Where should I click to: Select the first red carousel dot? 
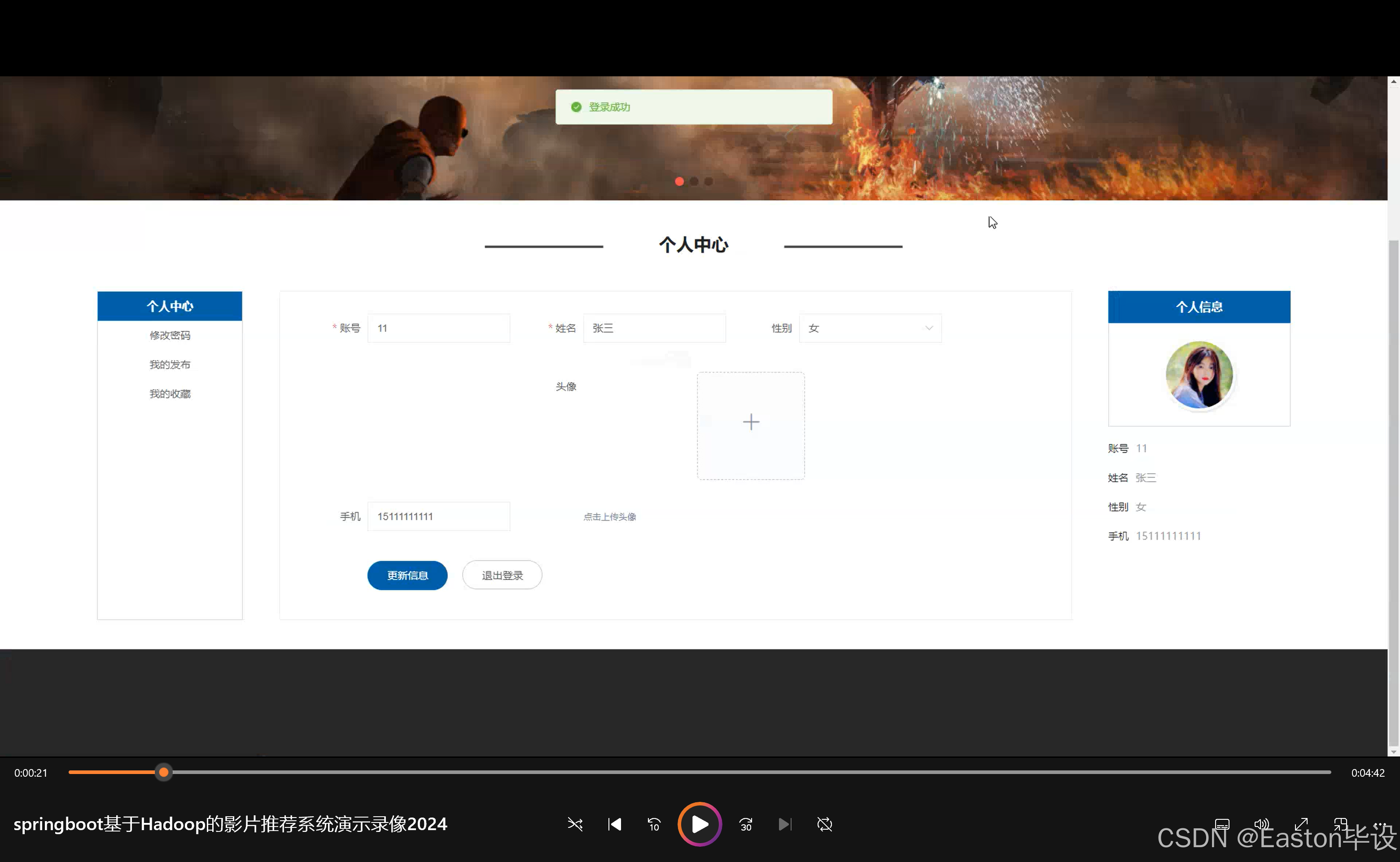click(x=679, y=181)
